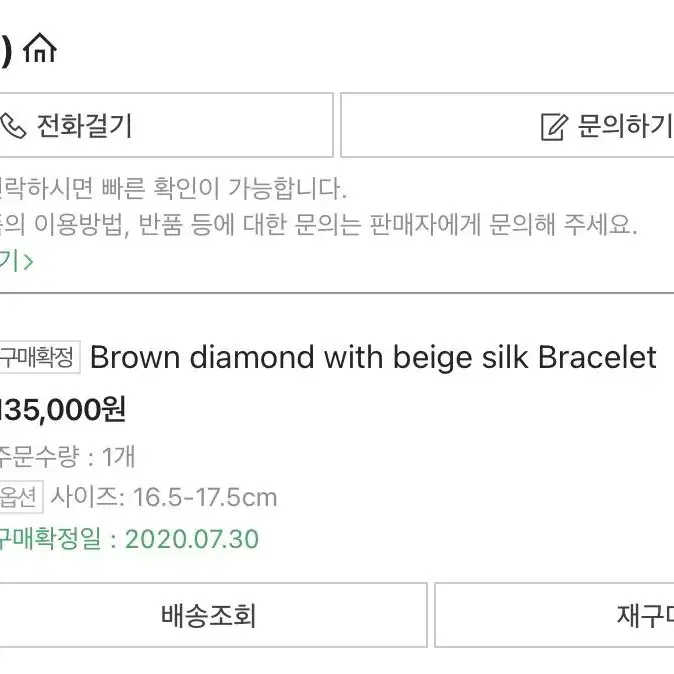This screenshot has width=674, height=674.
Task: Select the 사이즈: 16.5-17.5cm option text
Action: 164,497
